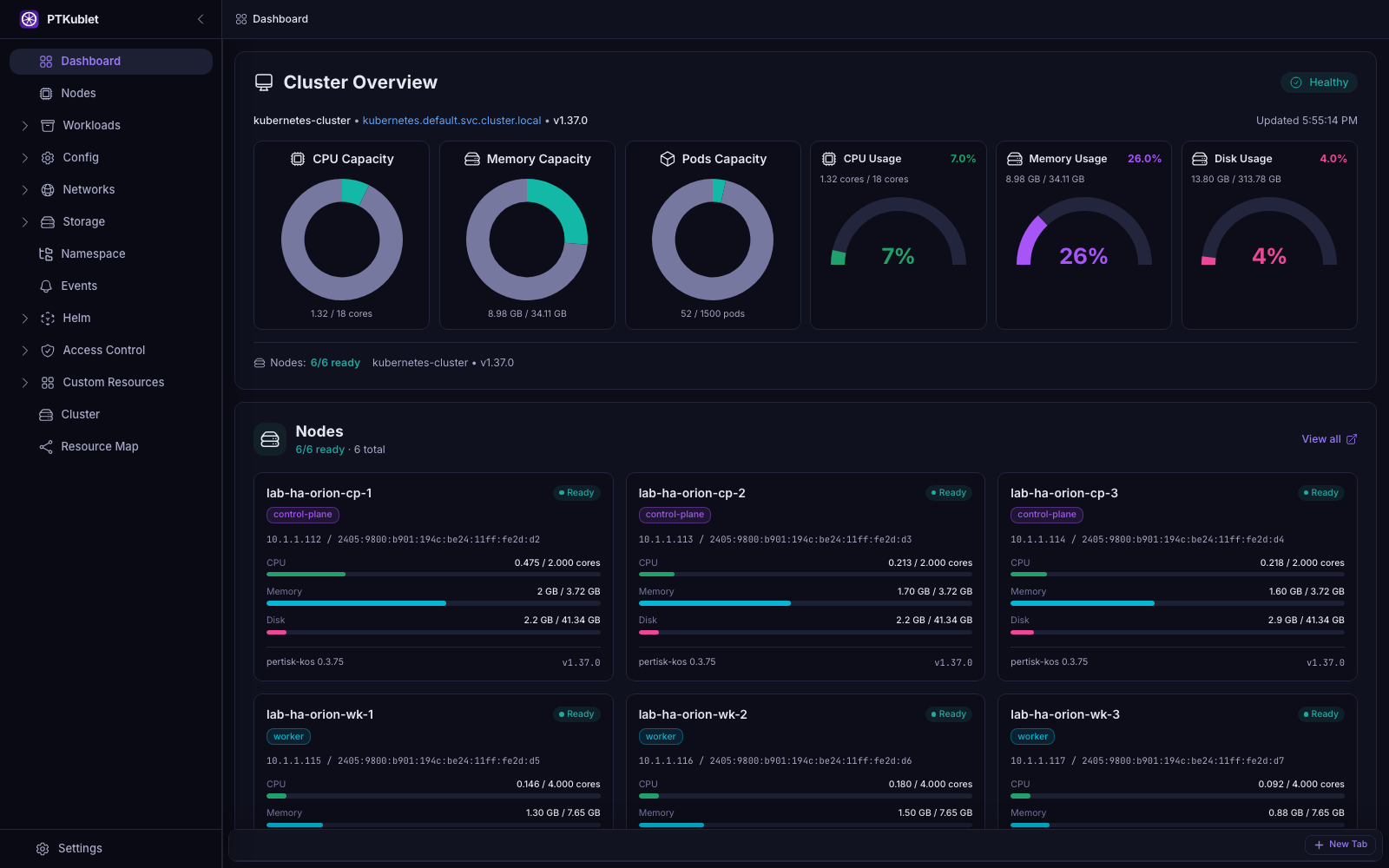The width and height of the screenshot is (1389, 868).
Task: Click the Pods Capacity cube icon
Action: (x=668, y=159)
